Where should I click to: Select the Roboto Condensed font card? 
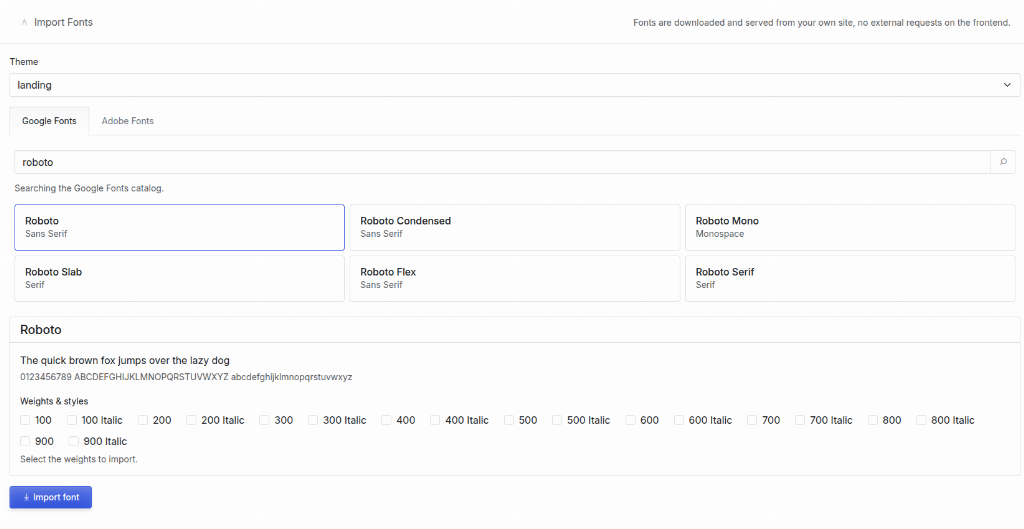coord(515,227)
